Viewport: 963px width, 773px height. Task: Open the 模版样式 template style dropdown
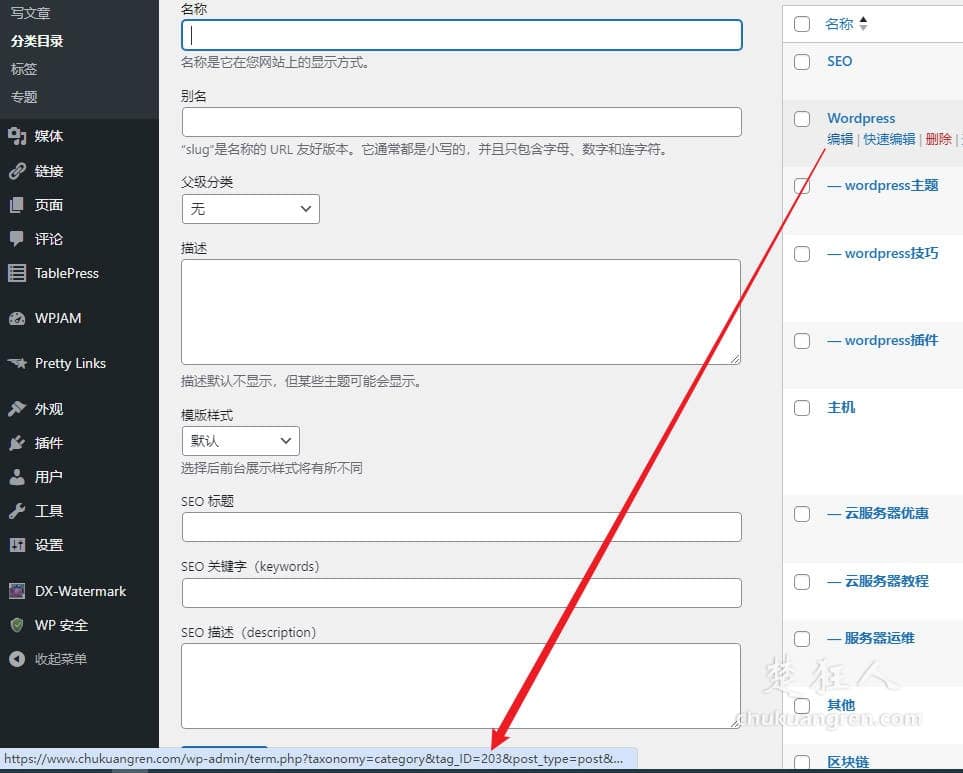click(240, 441)
